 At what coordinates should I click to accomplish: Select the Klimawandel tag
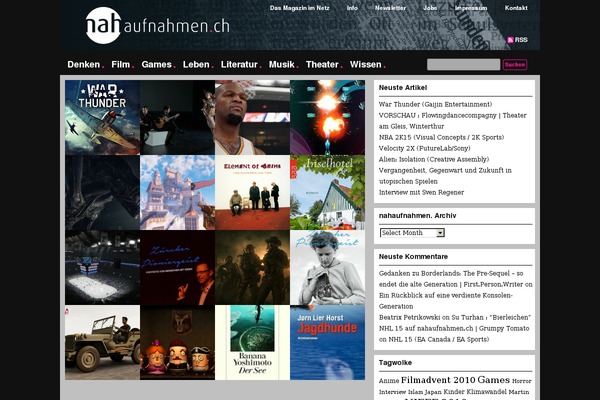pyautogui.click(x=486, y=392)
